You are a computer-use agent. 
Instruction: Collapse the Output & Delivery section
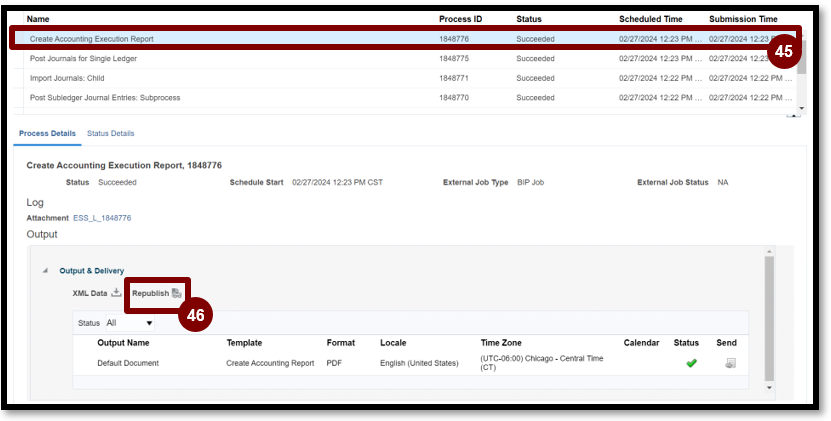[x=46, y=271]
